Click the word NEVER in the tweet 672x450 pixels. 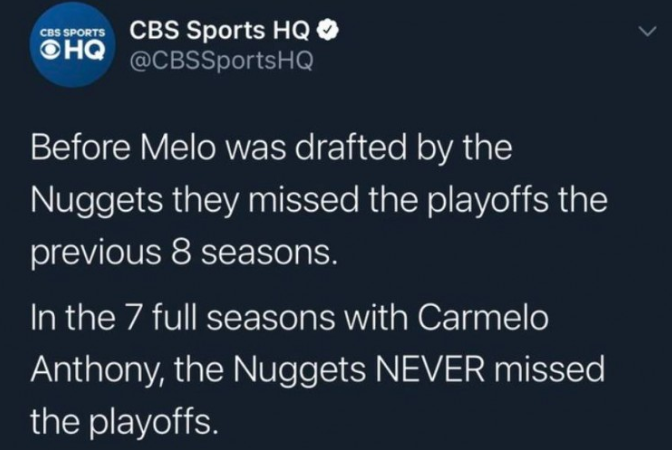point(431,369)
